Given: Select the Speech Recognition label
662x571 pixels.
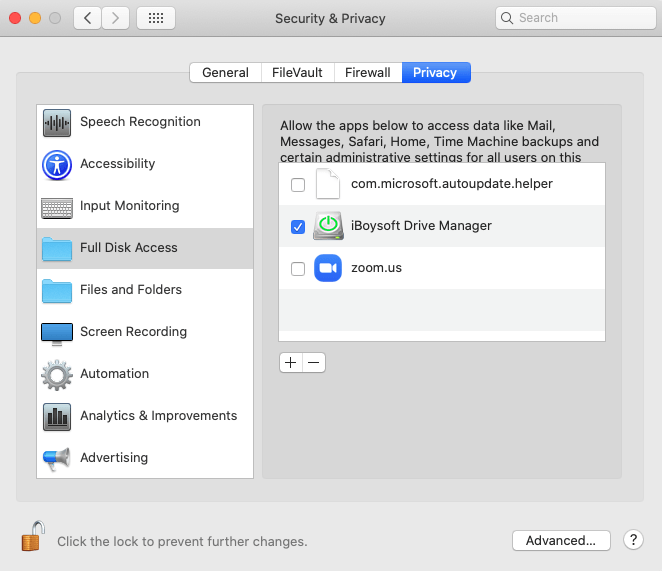Looking at the screenshot, I should point(141,122).
